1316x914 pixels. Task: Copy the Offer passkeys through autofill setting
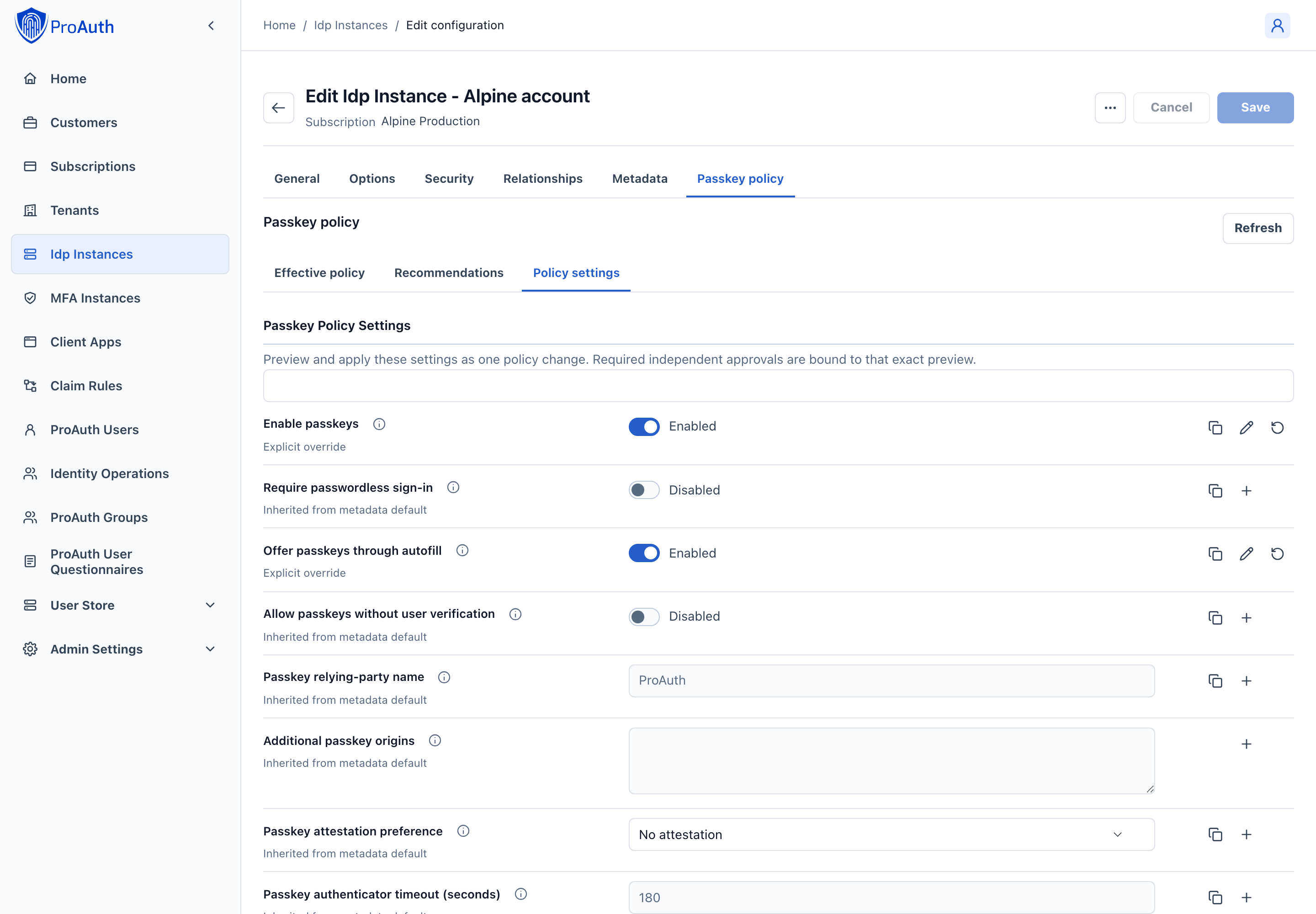[x=1215, y=554]
